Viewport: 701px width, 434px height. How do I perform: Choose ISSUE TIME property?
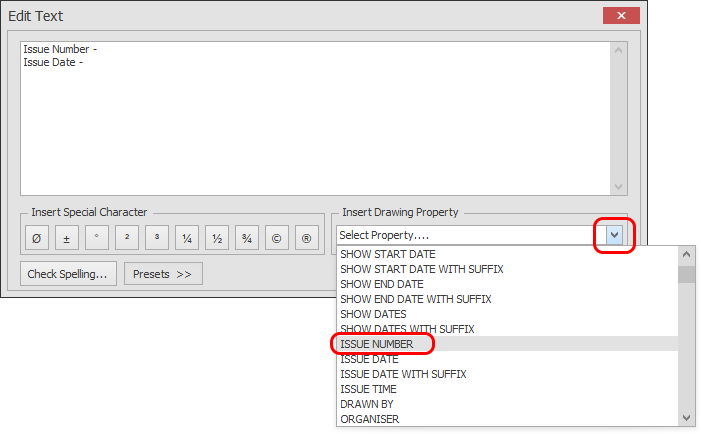(x=507, y=389)
